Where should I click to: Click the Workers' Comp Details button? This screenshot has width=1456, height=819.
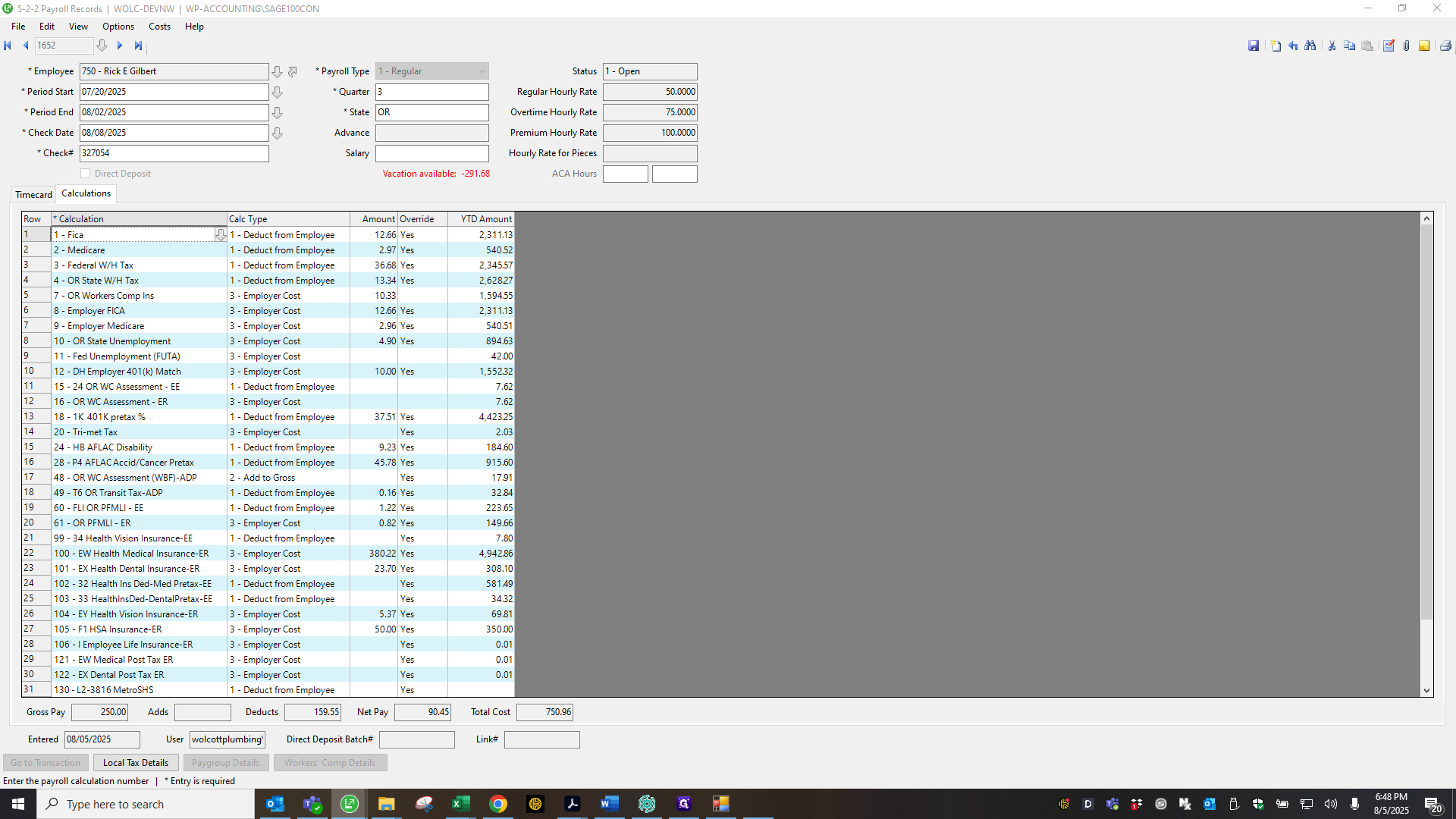[x=330, y=763]
